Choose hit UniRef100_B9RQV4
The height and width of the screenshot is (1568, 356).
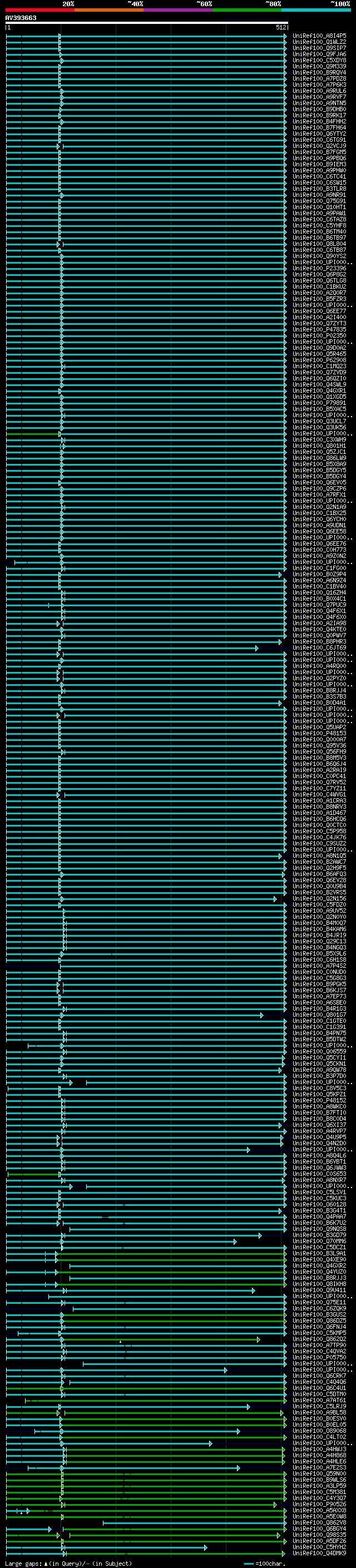click(319, 72)
